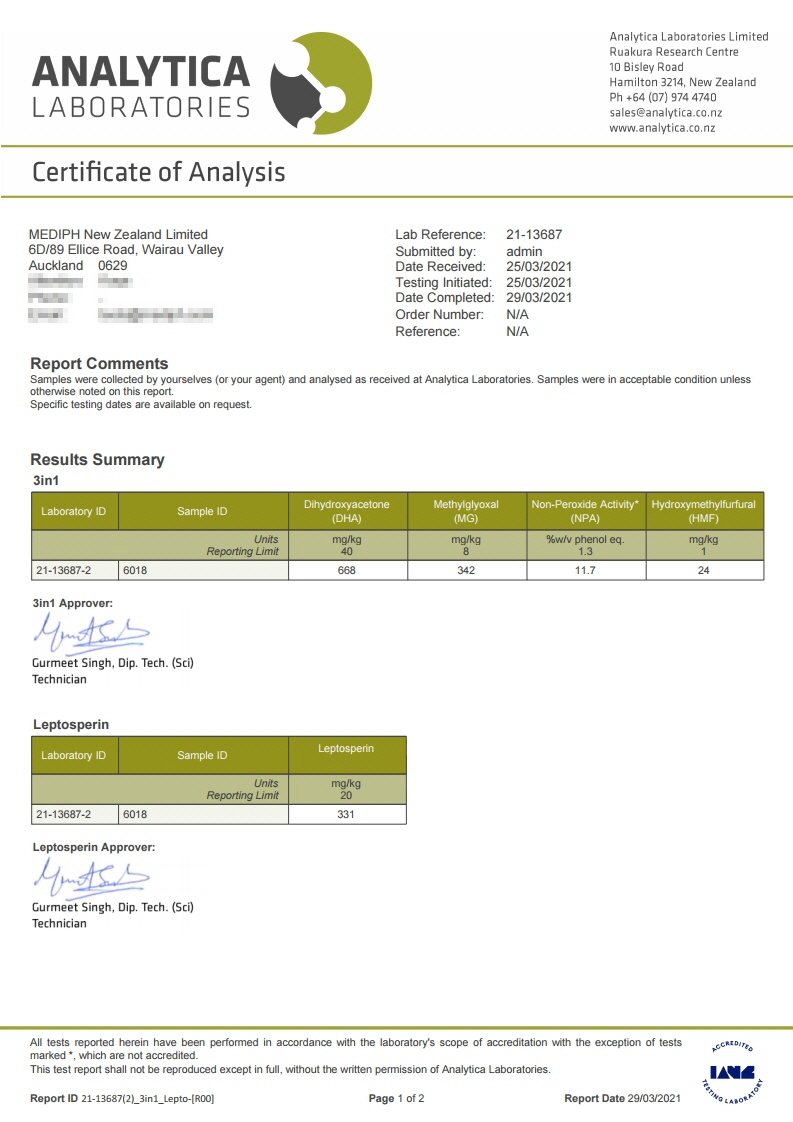Select the Ruakura Research Centre line

(673, 52)
